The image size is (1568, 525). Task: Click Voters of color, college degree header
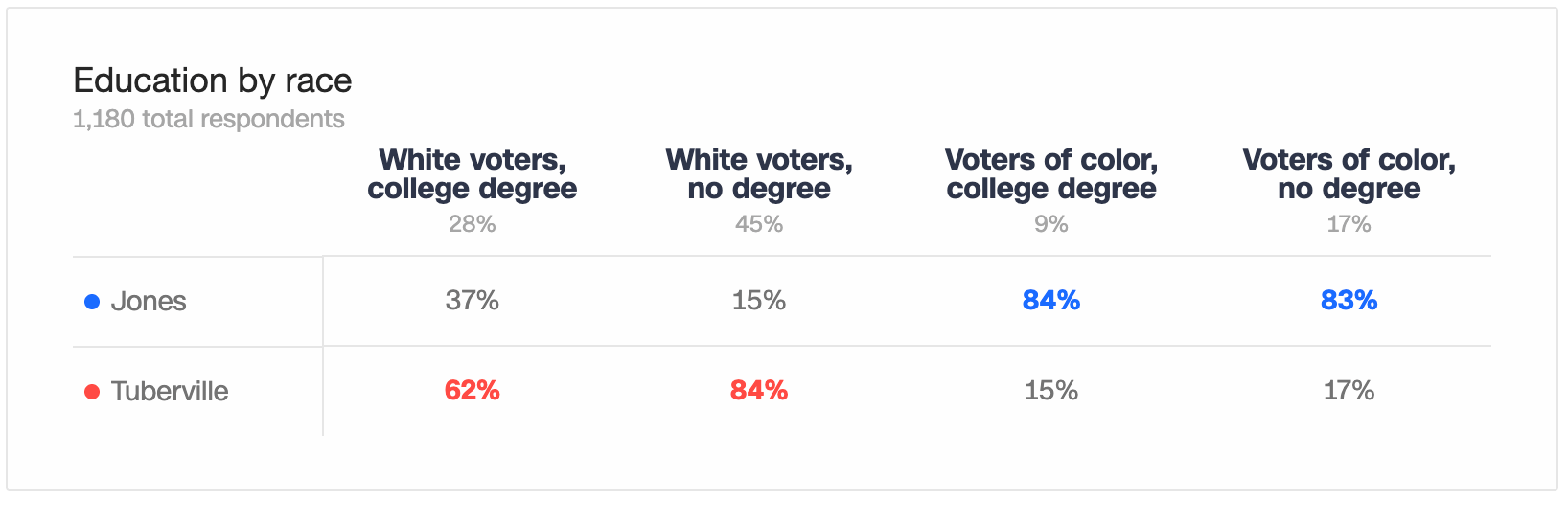pos(1051,173)
